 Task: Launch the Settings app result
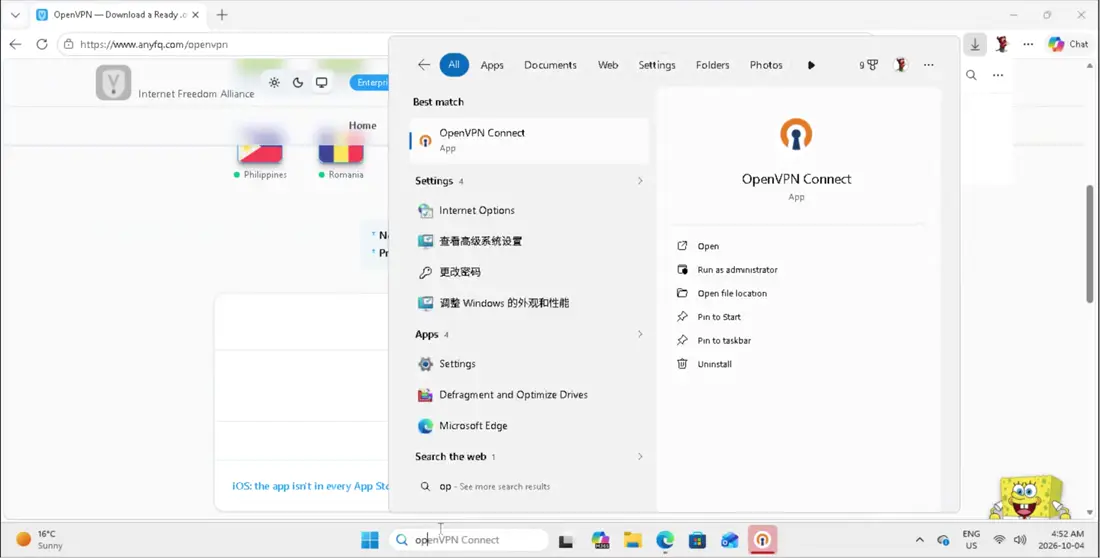pyautogui.click(x=529, y=364)
